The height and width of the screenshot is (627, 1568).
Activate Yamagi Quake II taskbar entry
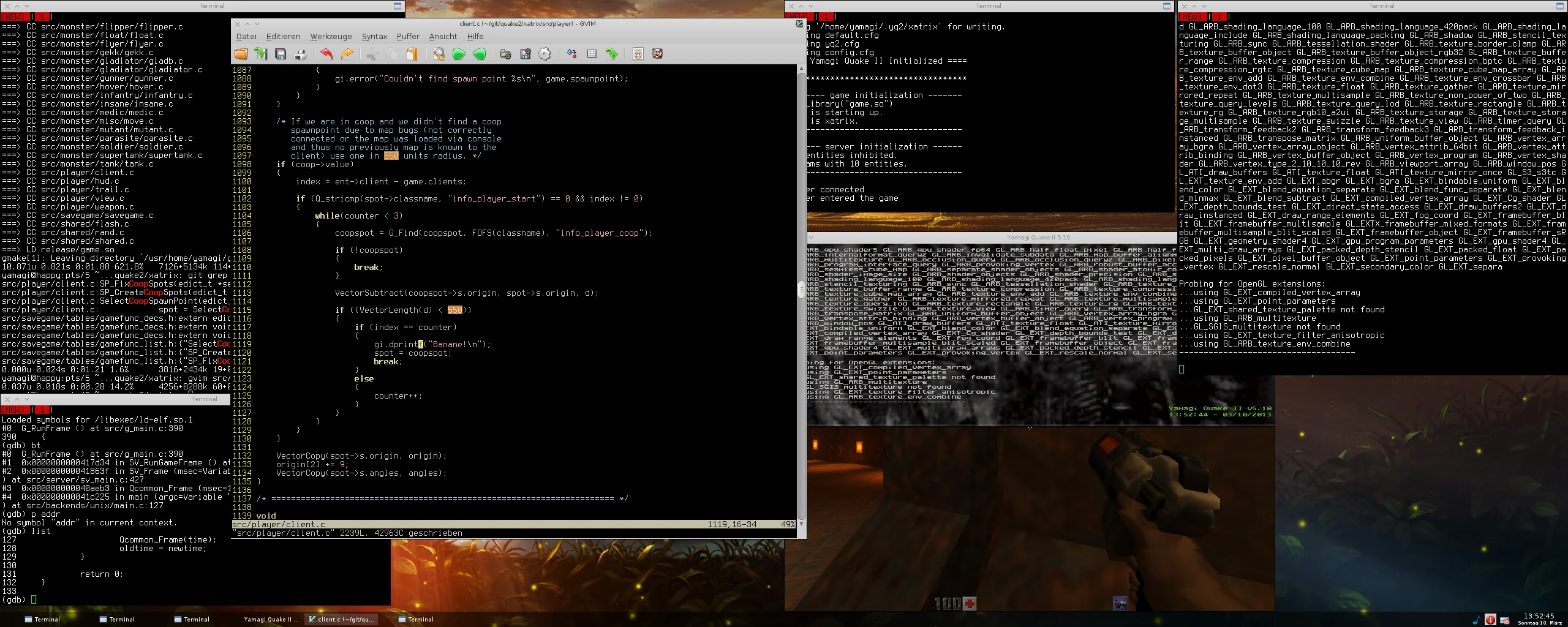coord(271,620)
